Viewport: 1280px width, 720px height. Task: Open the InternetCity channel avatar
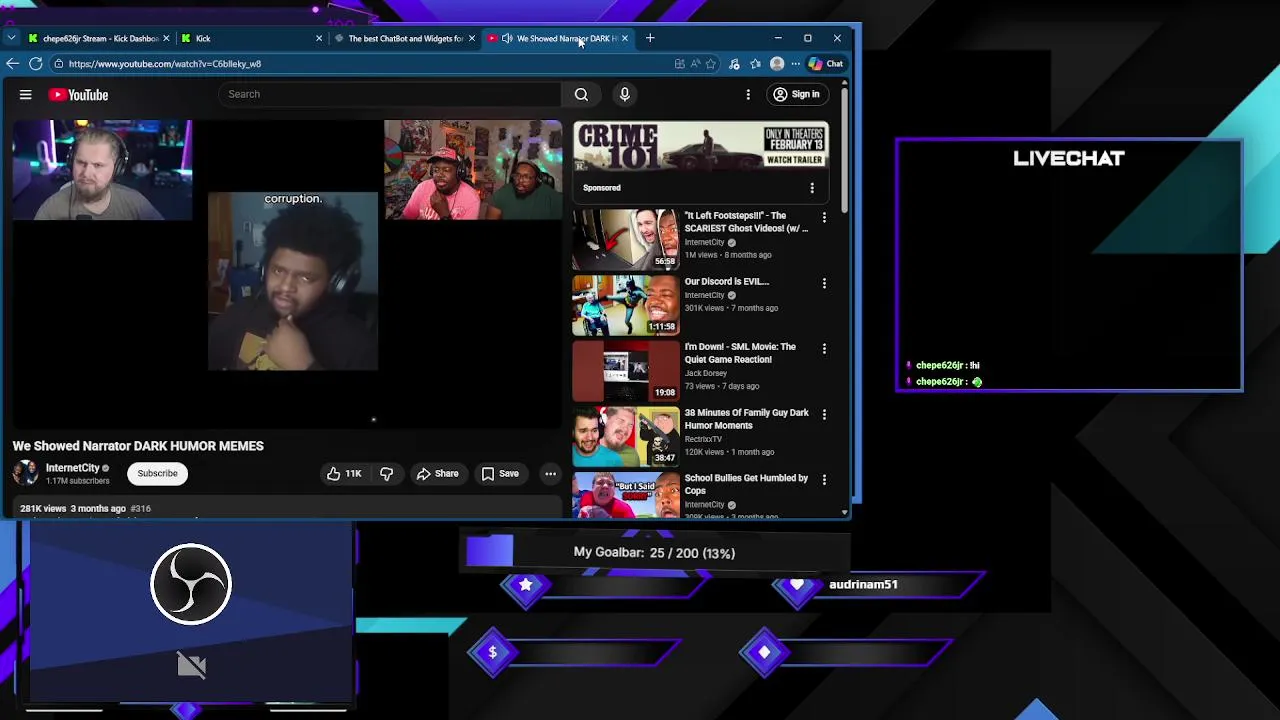25,473
